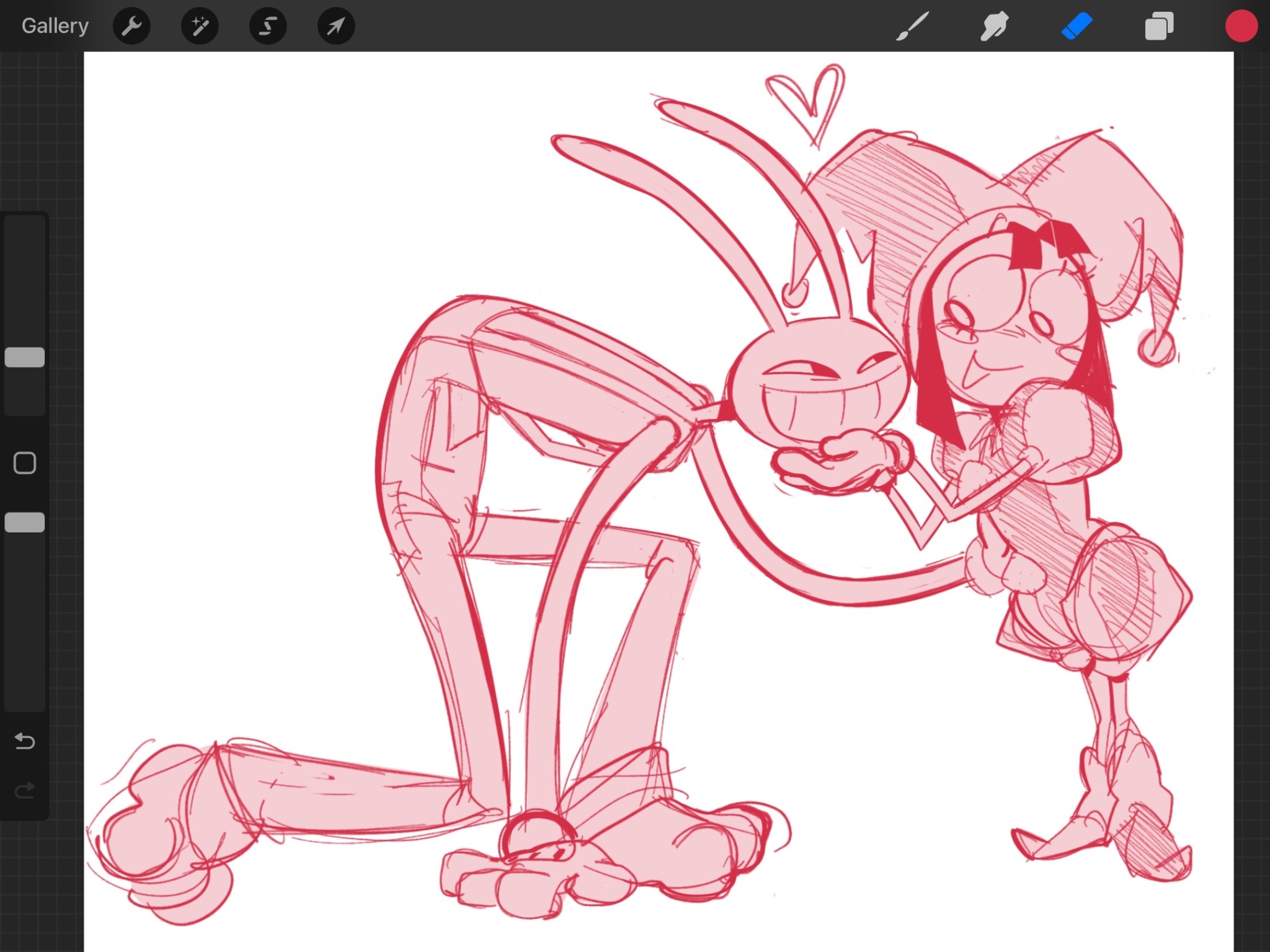Open the Gallery view
The width and height of the screenshot is (1270, 952).
[55, 26]
